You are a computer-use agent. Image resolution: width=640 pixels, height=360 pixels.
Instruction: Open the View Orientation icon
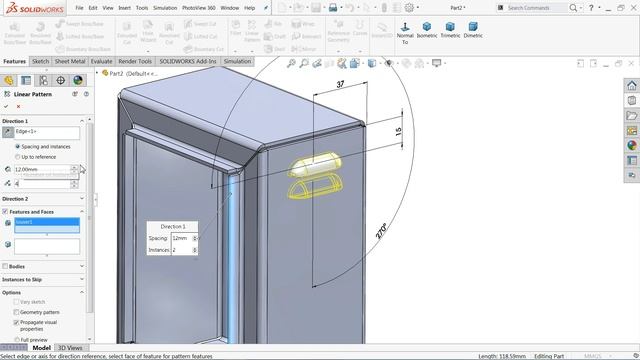[x=354, y=63]
